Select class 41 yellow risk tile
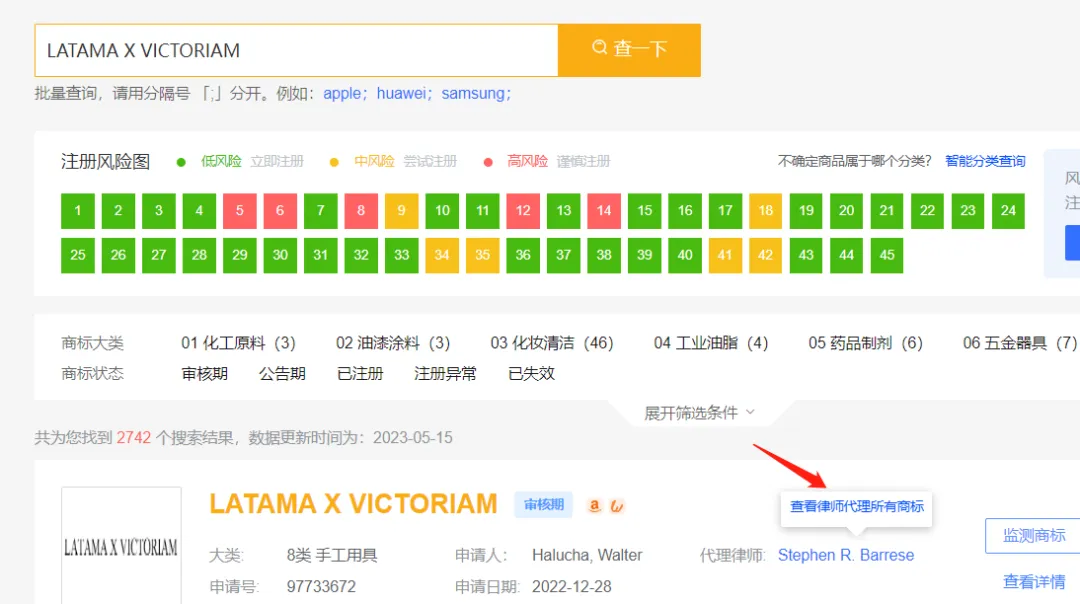 (725, 256)
